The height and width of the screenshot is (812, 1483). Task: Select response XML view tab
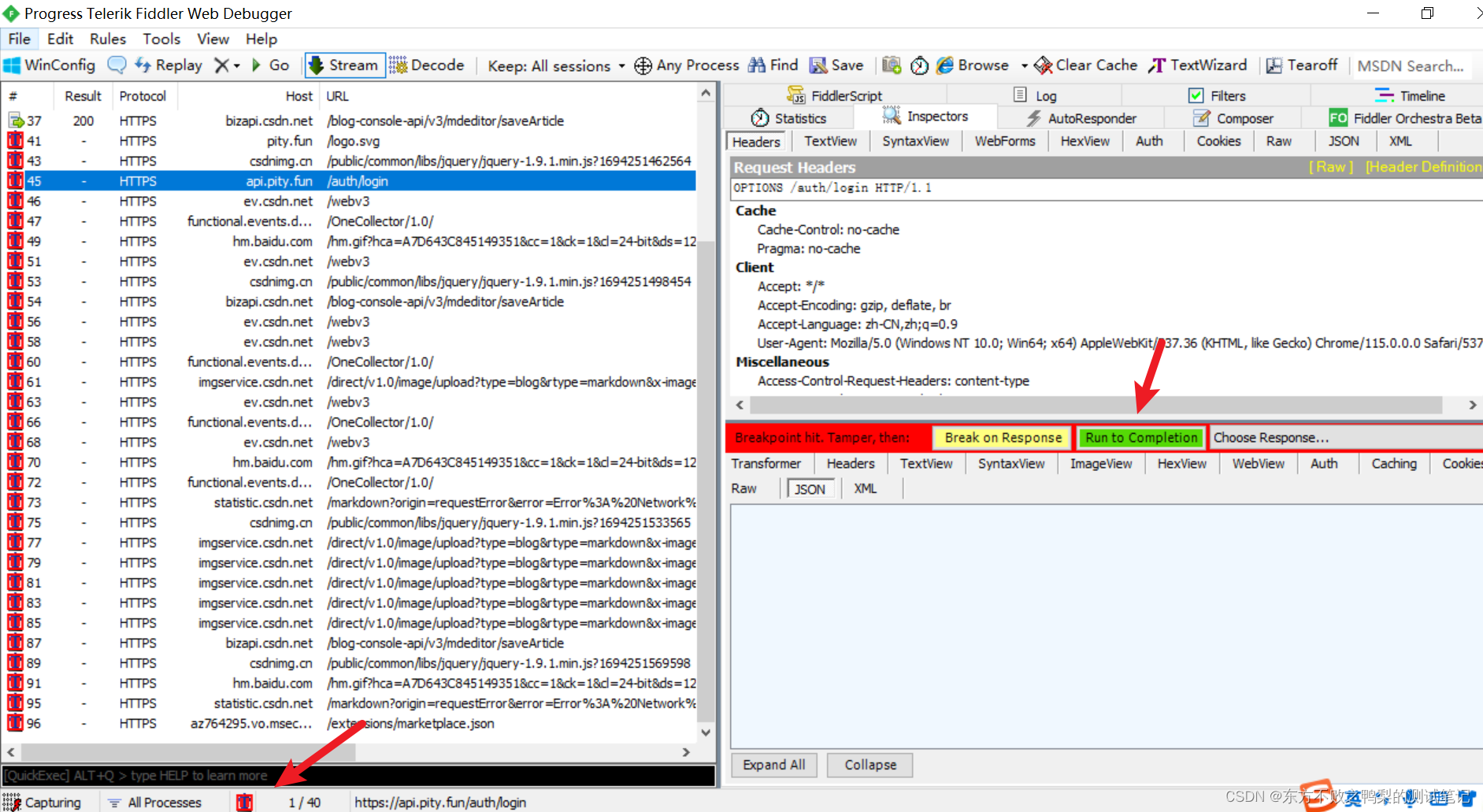pos(866,488)
